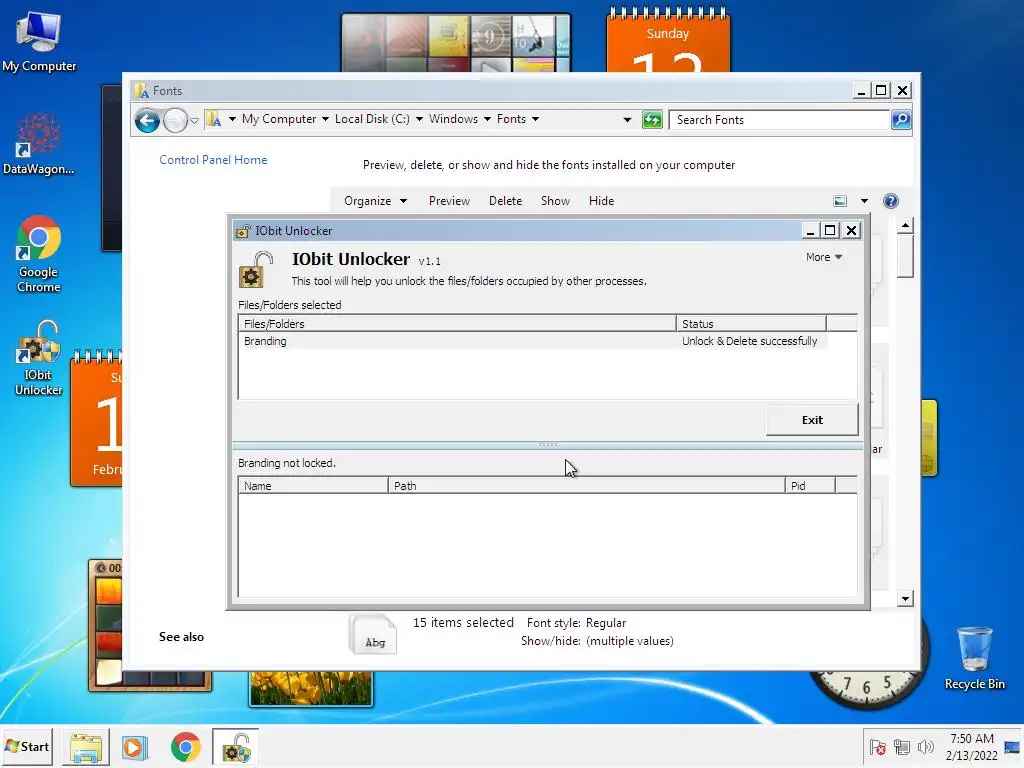Click the panel resize grip above 'Branding not locked'
The width and height of the screenshot is (1024, 768).
(x=548, y=444)
